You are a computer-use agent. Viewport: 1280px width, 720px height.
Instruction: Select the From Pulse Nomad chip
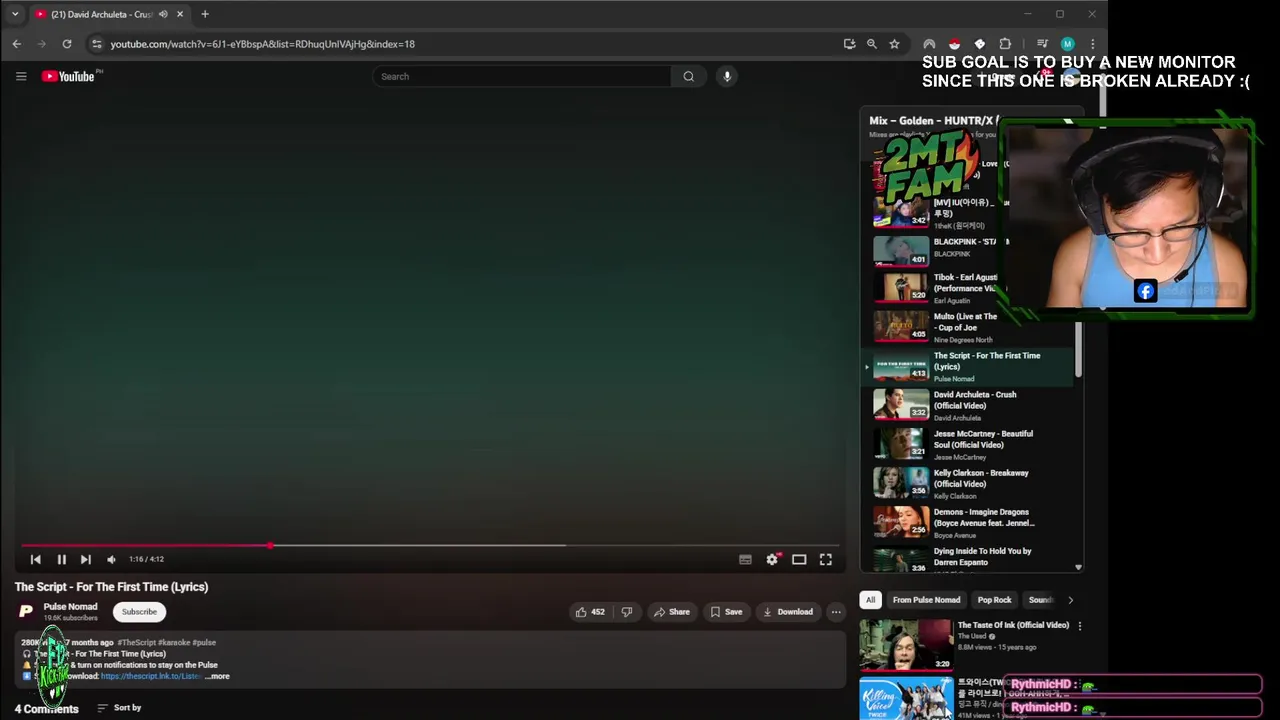(926, 600)
